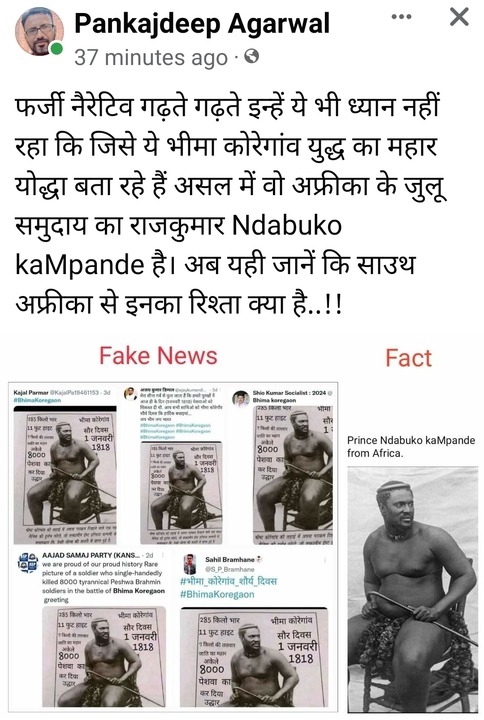Click Pankajdeep Agarwal's profile picture
Image resolution: width=484 pixels, height=720 pixels.
point(39,31)
